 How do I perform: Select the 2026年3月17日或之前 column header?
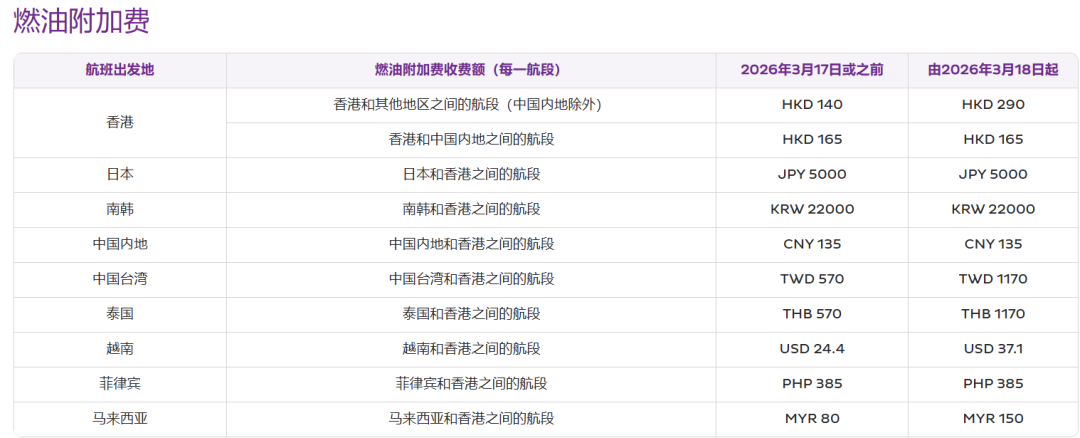point(812,70)
